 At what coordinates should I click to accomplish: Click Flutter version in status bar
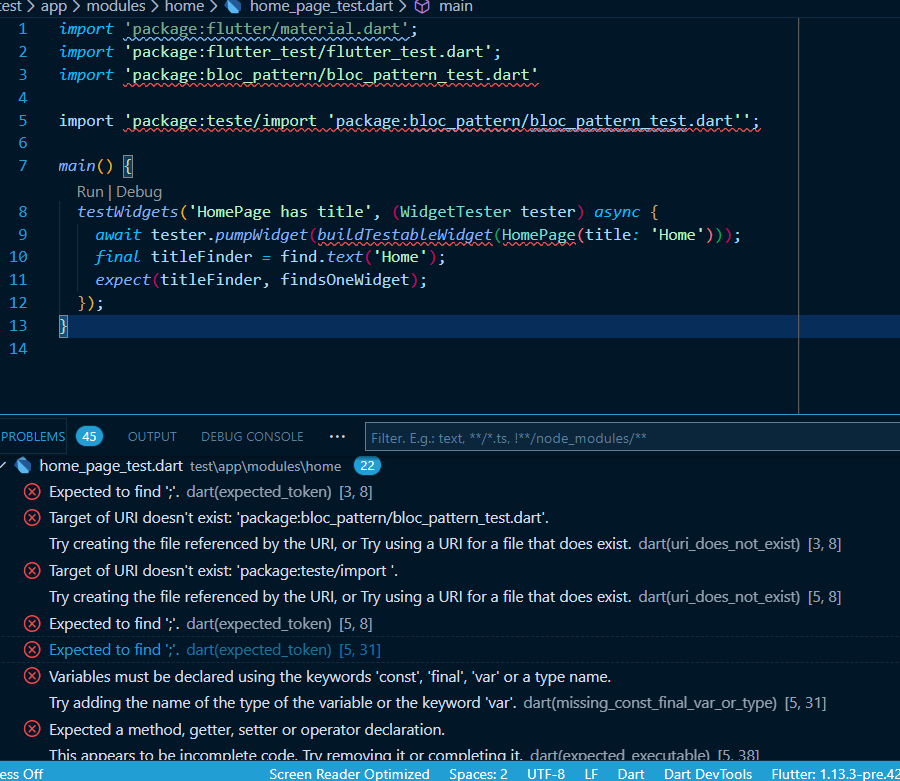tap(835, 774)
